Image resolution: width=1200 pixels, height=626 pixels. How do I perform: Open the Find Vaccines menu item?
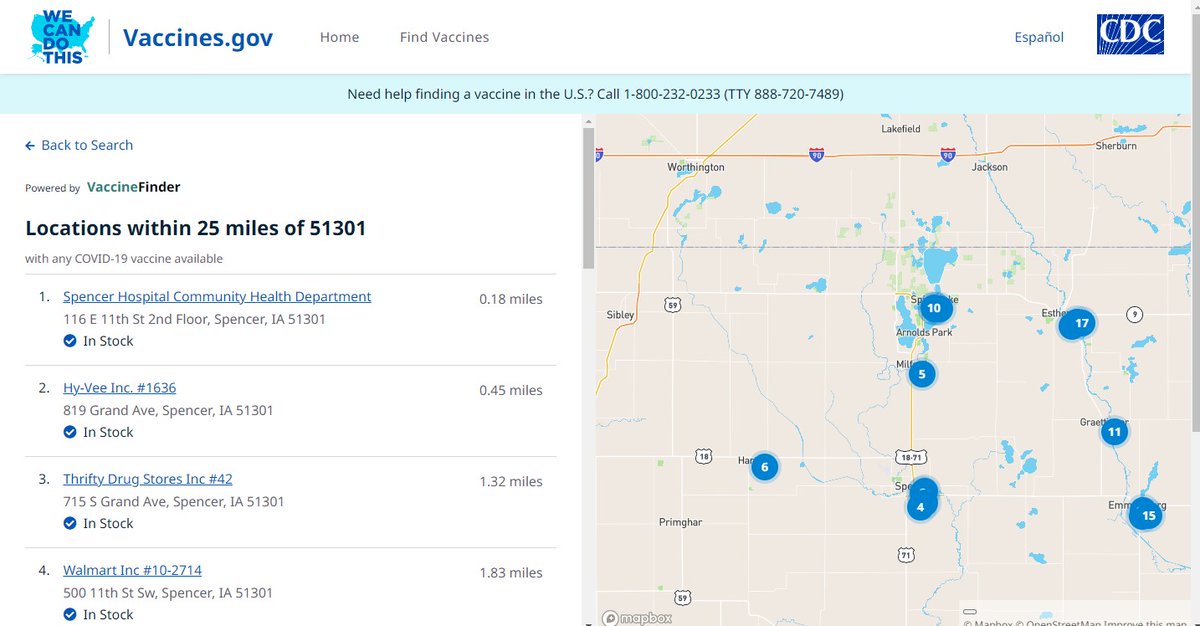(x=444, y=37)
